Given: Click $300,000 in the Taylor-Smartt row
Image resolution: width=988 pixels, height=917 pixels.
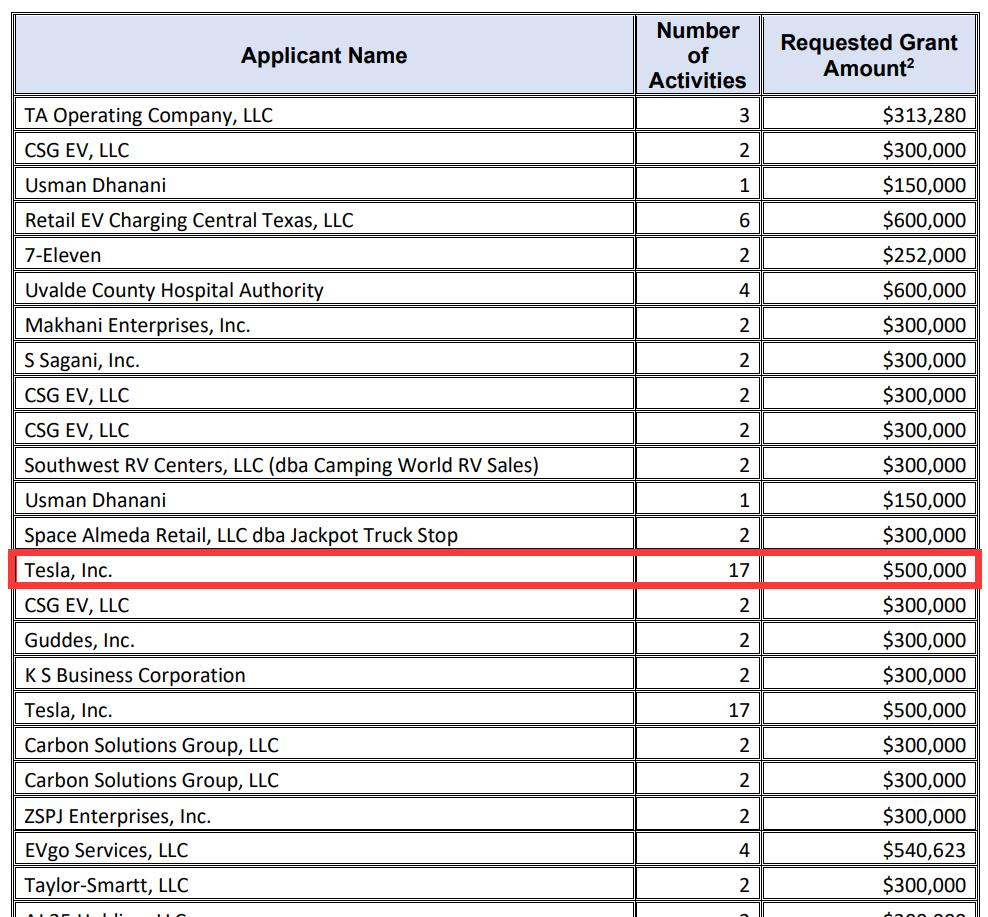Looking at the screenshot, I should pos(869,885).
